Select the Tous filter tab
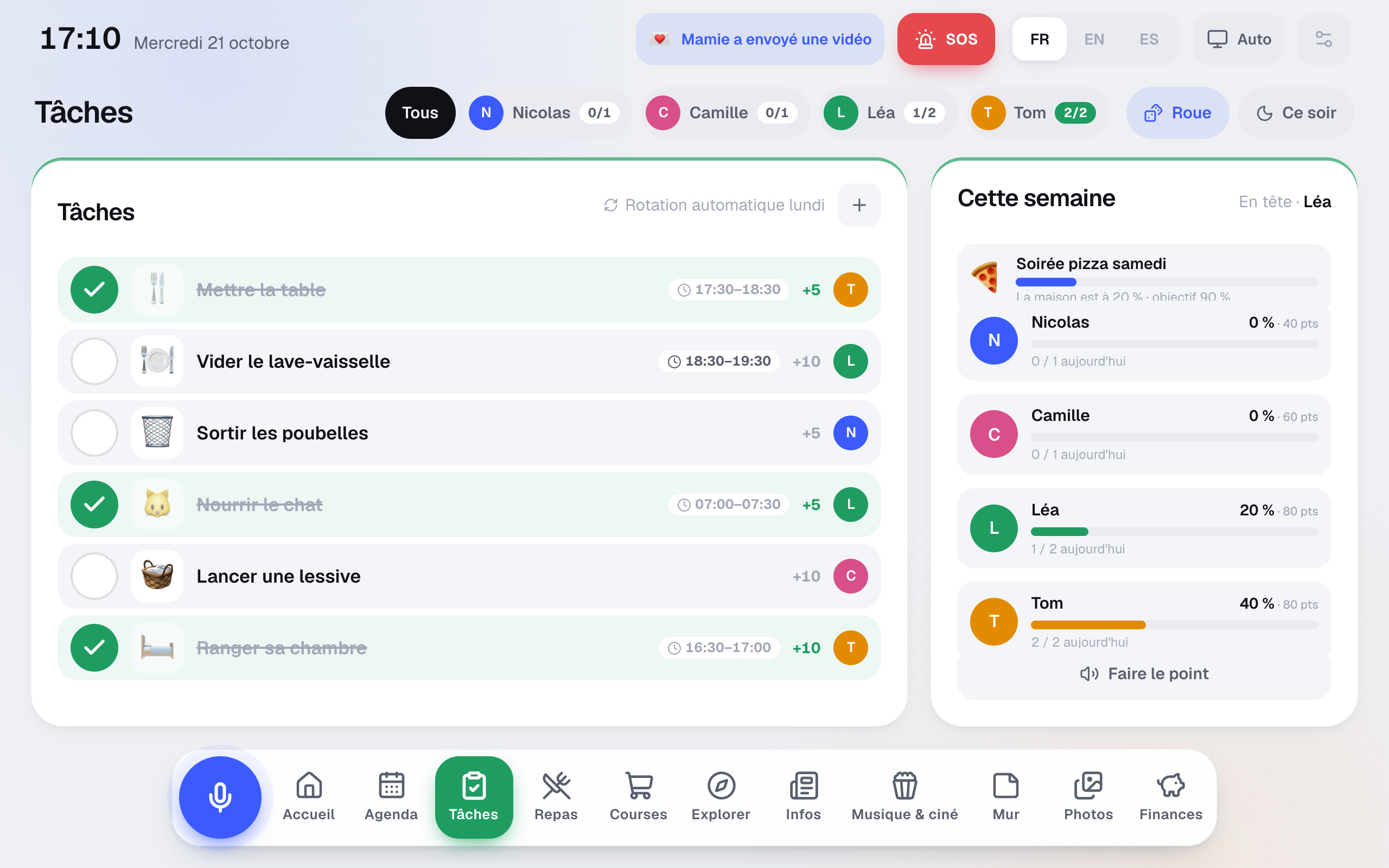 click(x=420, y=112)
